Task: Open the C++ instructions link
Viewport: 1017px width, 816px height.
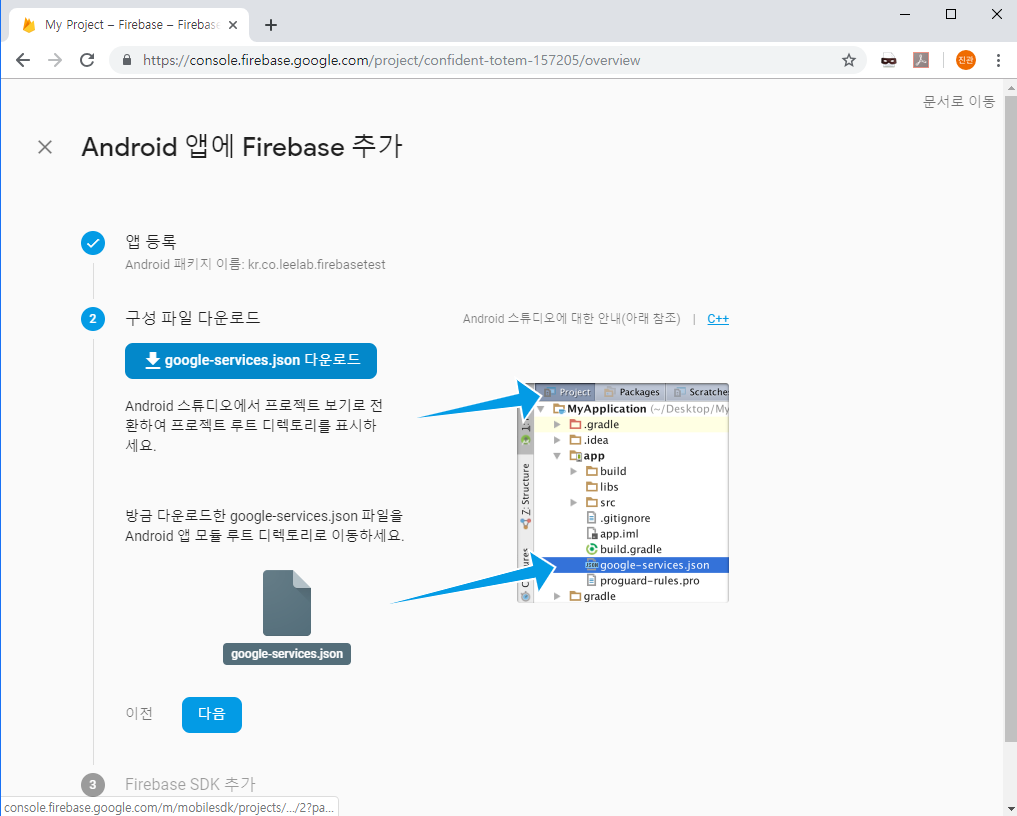Action: [718, 319]
